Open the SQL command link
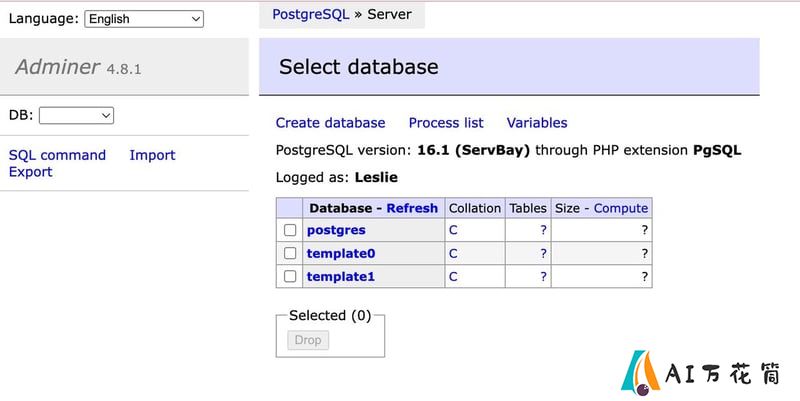Viewport: 800px width, 401px height. coord(57,155)
